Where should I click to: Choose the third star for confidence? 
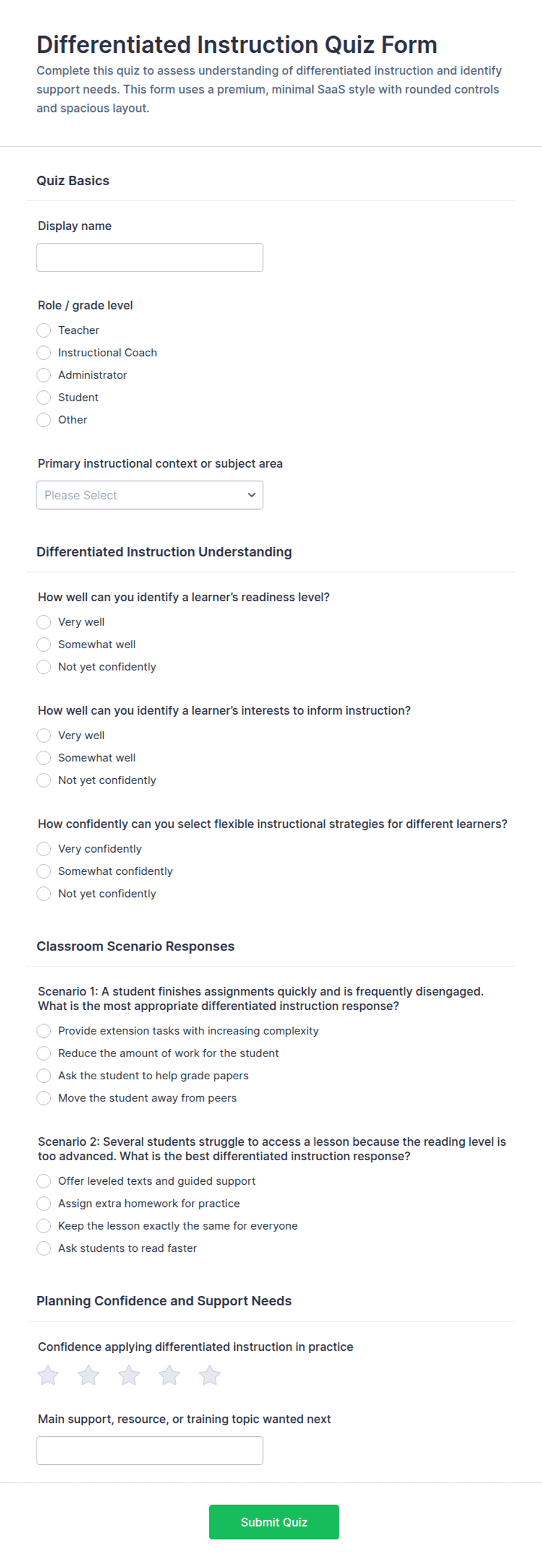click(x=128, y=1375)
